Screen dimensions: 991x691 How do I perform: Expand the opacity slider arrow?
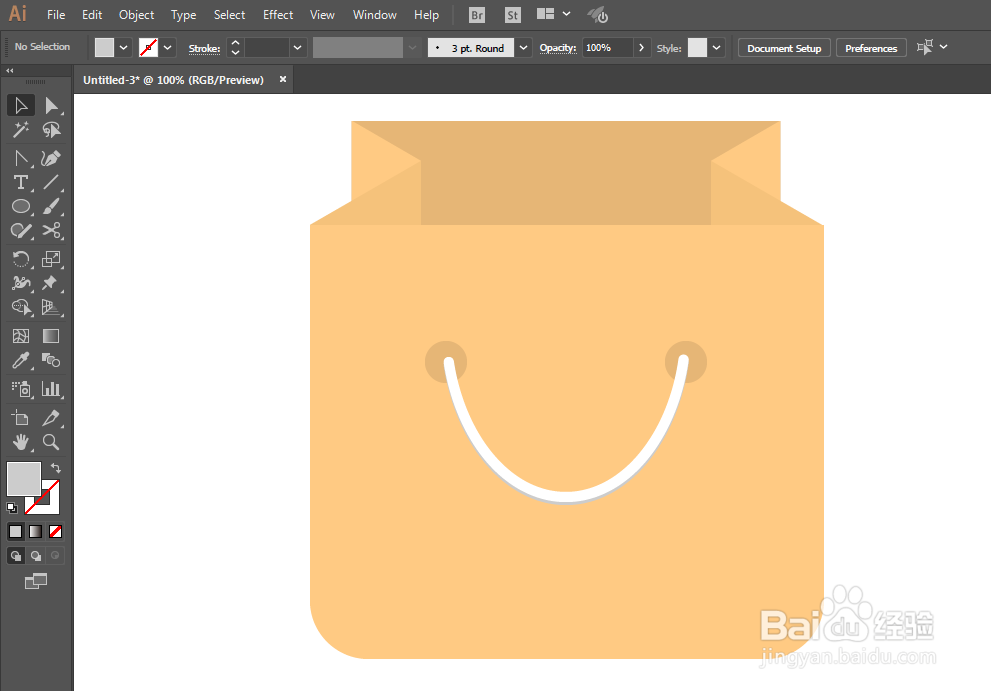point(641,47)
